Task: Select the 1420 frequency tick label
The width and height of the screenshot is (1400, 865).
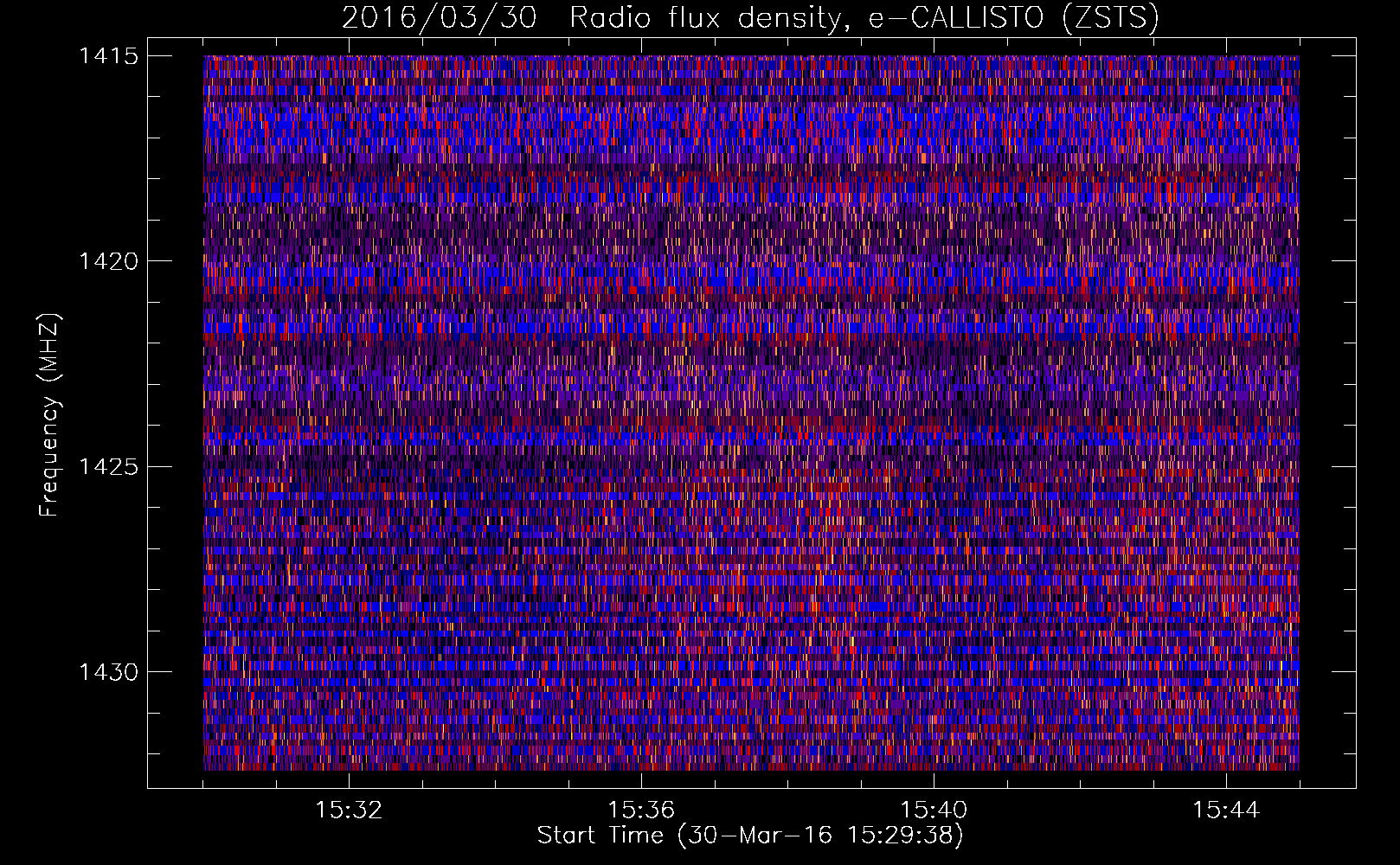Action: click(108, 261)
